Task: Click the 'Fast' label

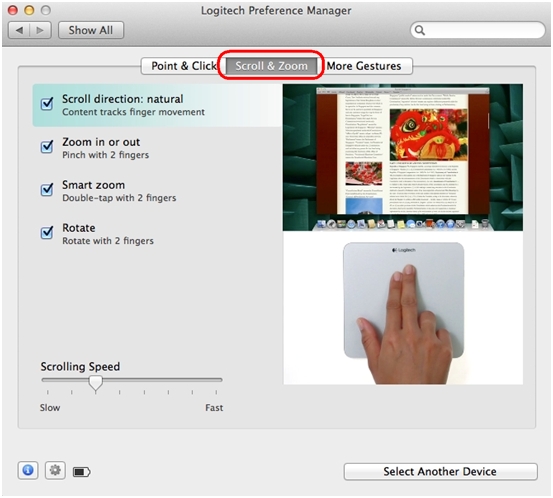Action: click(214, 408)
